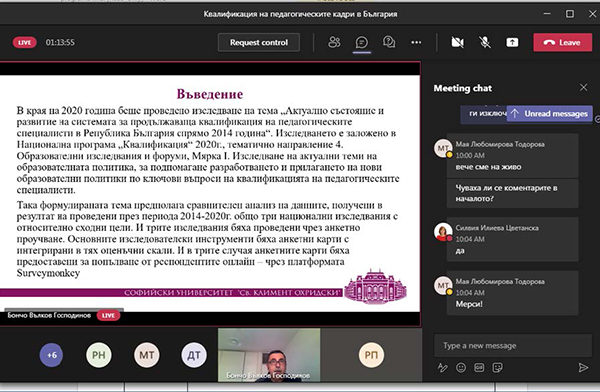Click the message 'вече сме на живо'

(x=488, y=167)
